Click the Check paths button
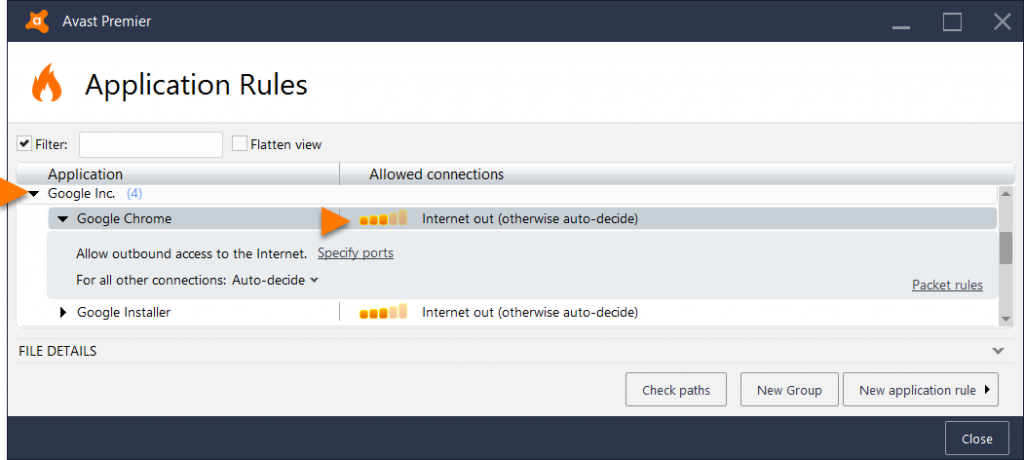Viewport: 1024px width, 460px height. 676,390
